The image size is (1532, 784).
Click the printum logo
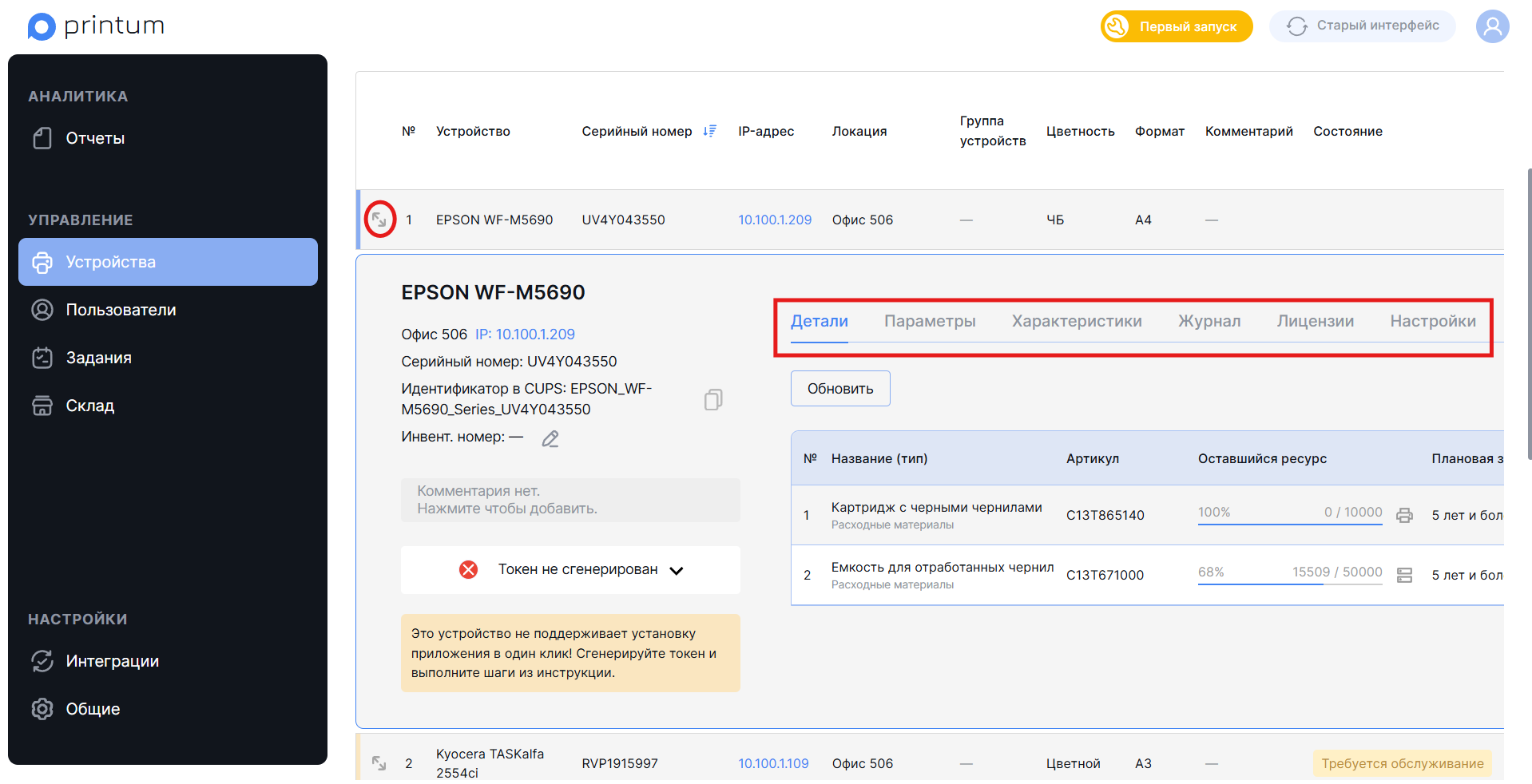point(97,26)
